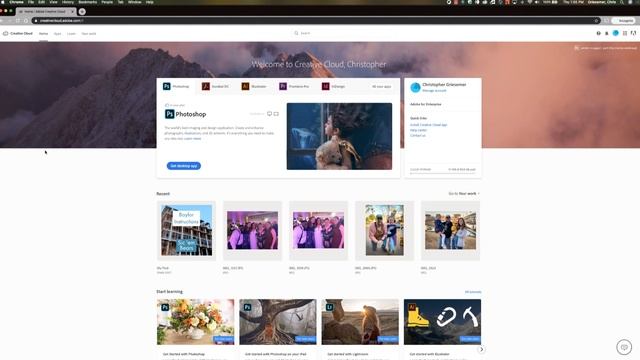Select the Learn nav tab
Screen dimensions: 640x360
[x=71, y=34]
